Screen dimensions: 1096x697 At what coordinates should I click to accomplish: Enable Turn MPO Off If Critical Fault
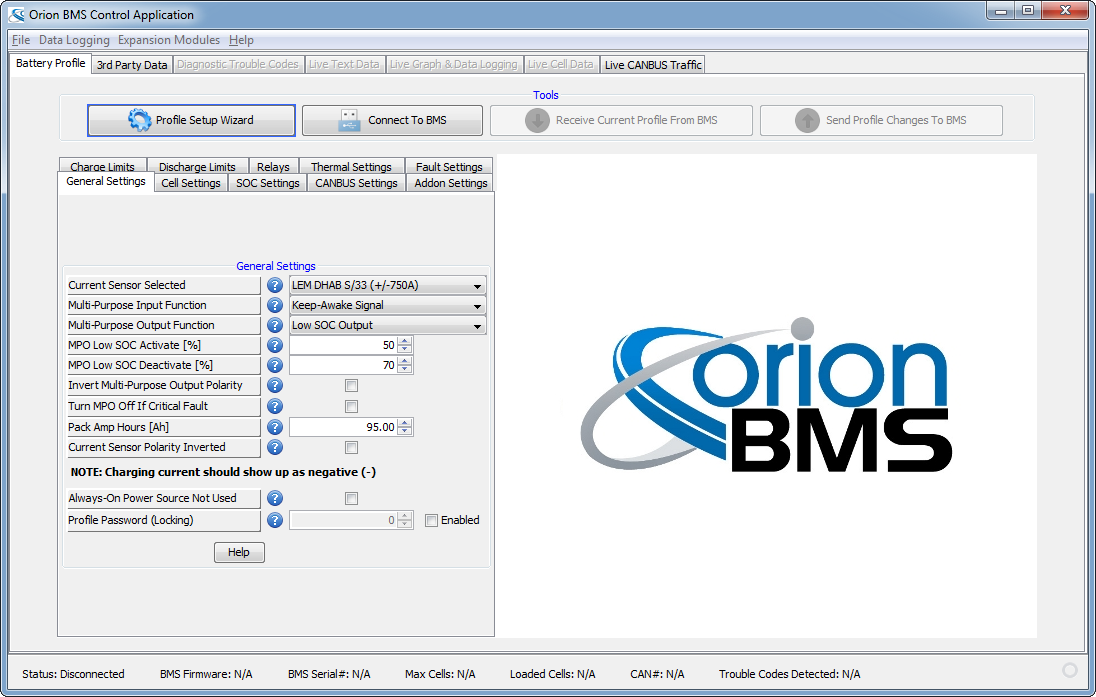pyautogui.click(x=352, y=406)
